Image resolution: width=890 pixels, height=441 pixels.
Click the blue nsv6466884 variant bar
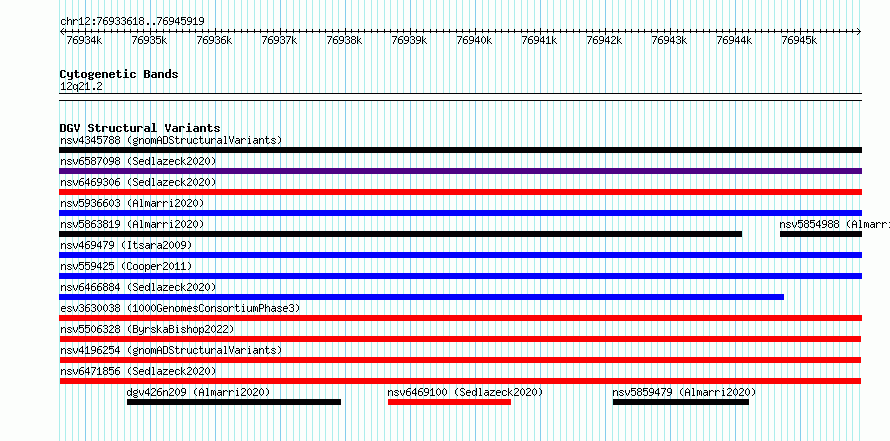point(422,297)
